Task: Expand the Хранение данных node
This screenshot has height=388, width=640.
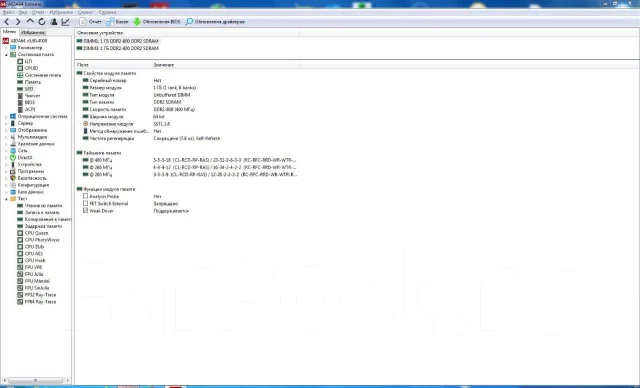Action: click(6, 144)
